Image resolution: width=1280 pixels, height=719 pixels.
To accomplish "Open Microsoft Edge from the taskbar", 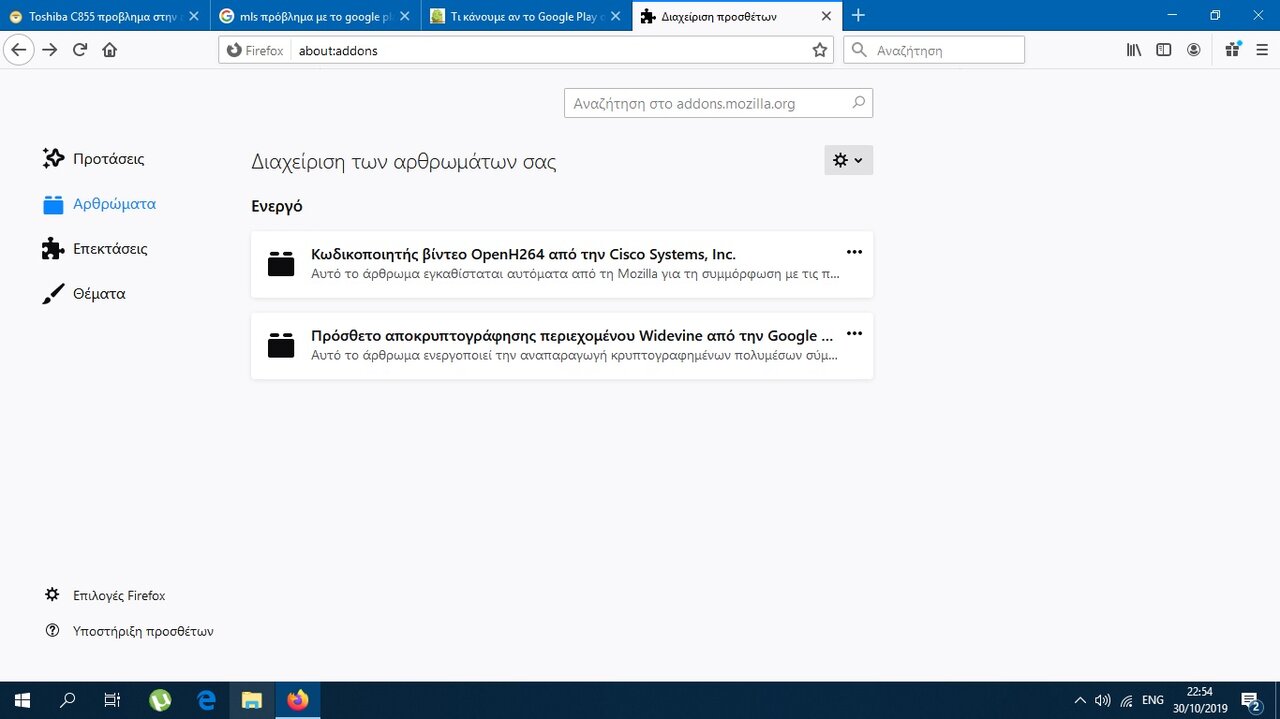I will point(206,700).
